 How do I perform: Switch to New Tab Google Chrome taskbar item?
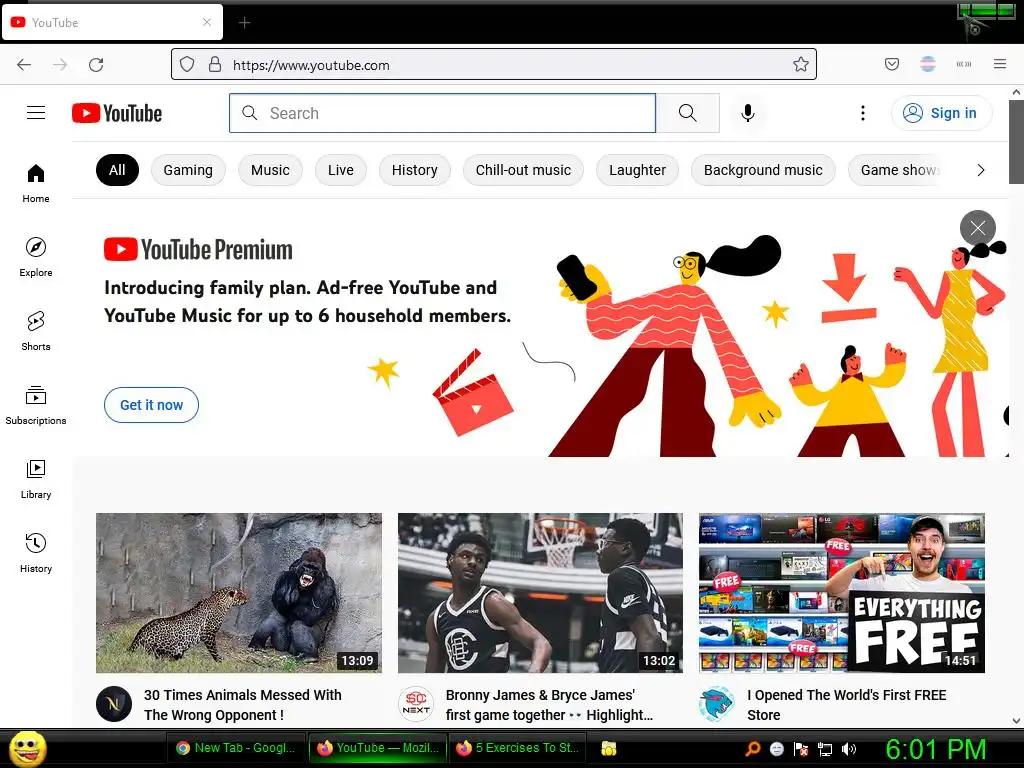click(x=236, y=748)
